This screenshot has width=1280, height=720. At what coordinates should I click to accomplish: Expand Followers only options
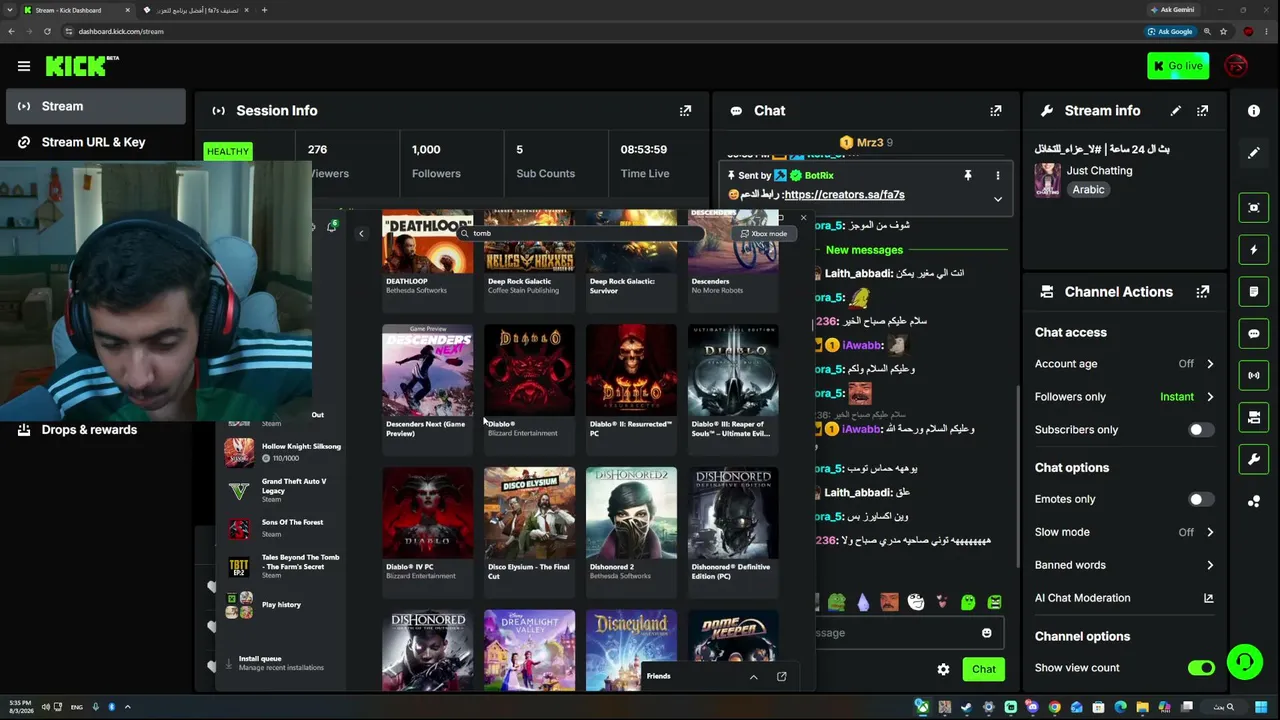click(1210, 397)
